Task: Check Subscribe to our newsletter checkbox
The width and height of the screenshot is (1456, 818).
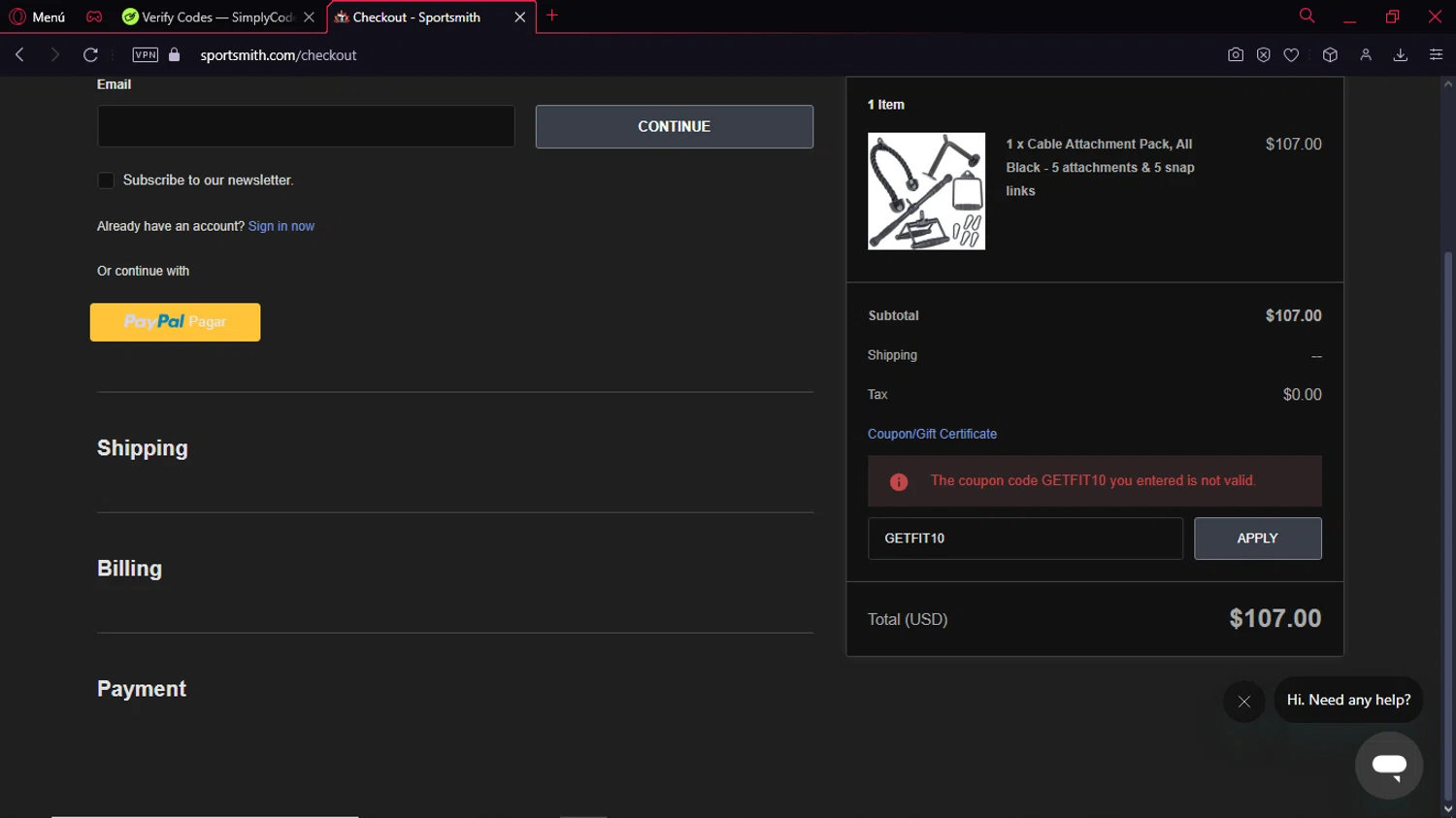Action: click(x=106, y=180)
